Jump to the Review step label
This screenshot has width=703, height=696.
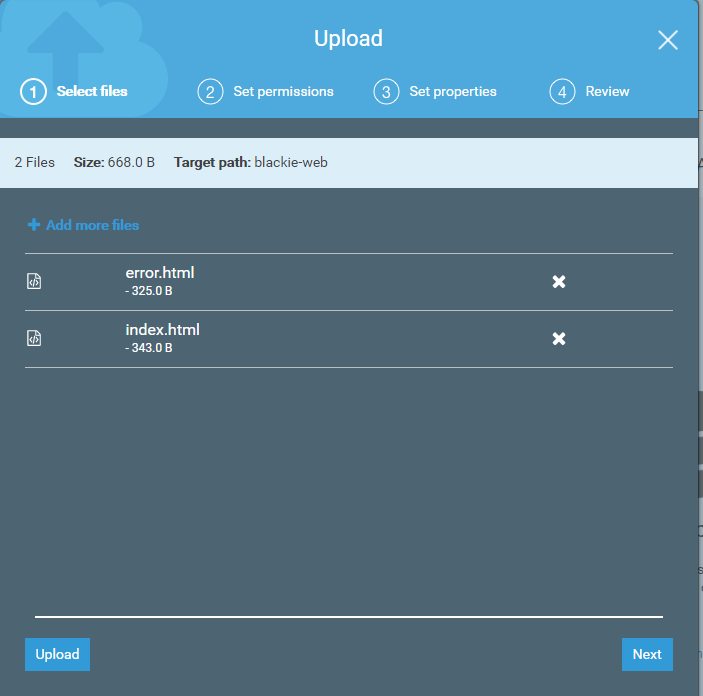607,92
